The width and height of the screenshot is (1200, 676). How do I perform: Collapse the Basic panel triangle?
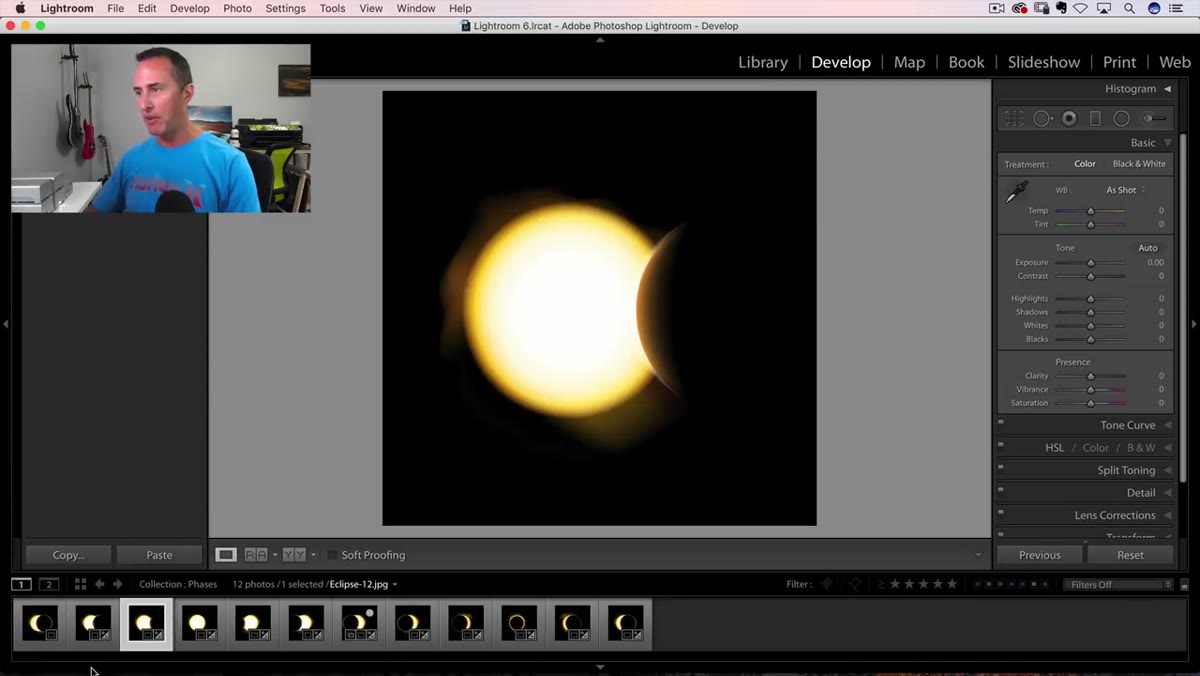click(1167, 143)
